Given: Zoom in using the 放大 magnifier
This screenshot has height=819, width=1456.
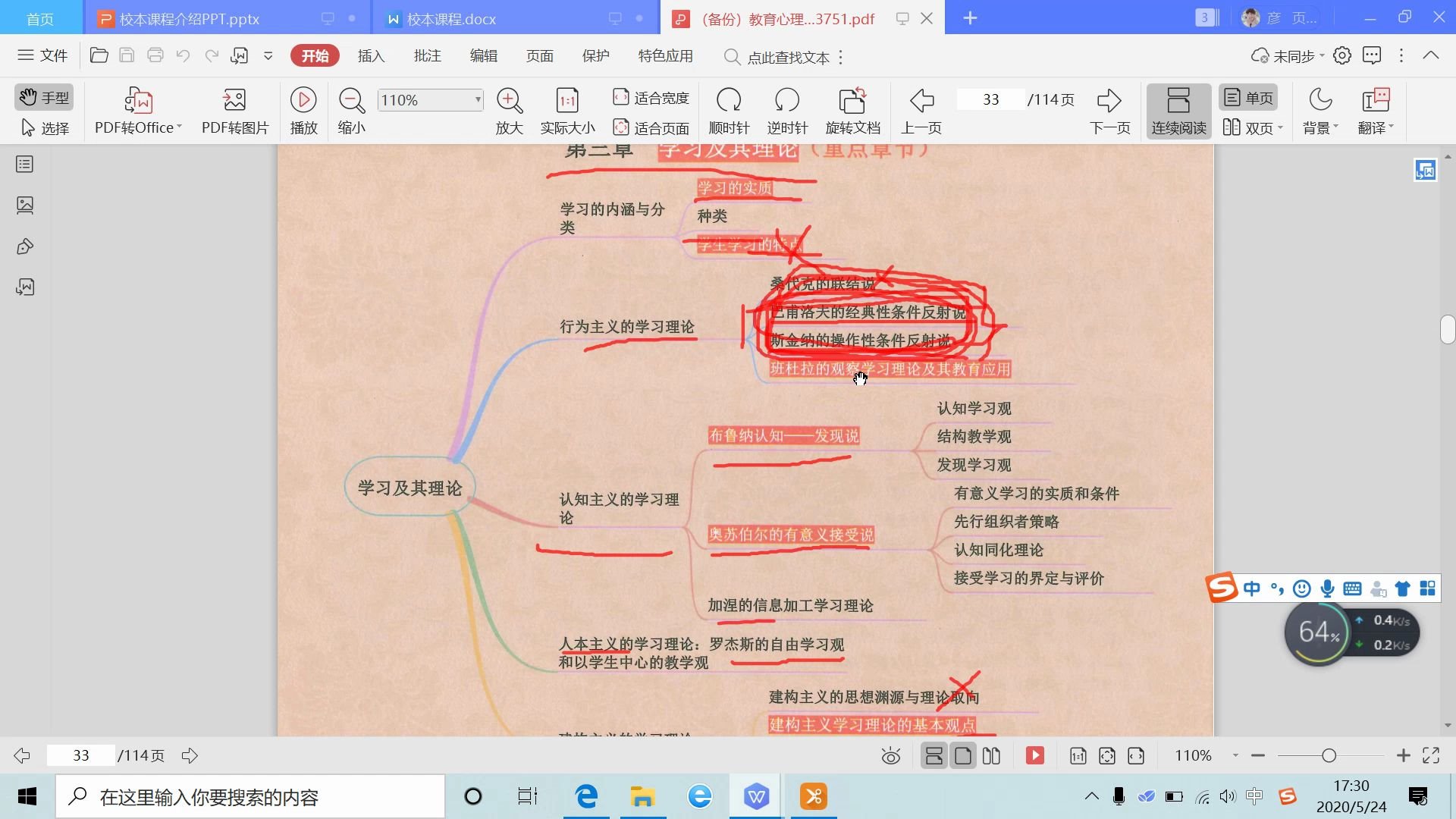Looking at the screenshot, I should pos(508,110).
